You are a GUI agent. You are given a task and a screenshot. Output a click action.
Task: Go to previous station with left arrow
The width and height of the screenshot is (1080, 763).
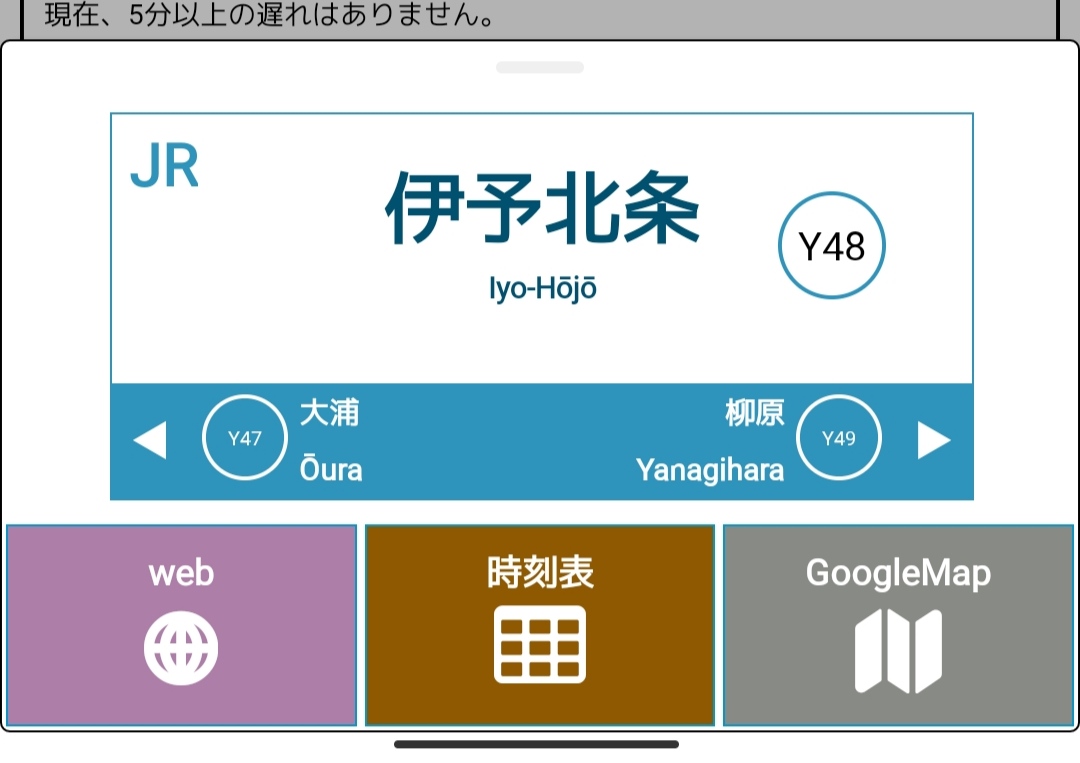(x=150, y=440)
